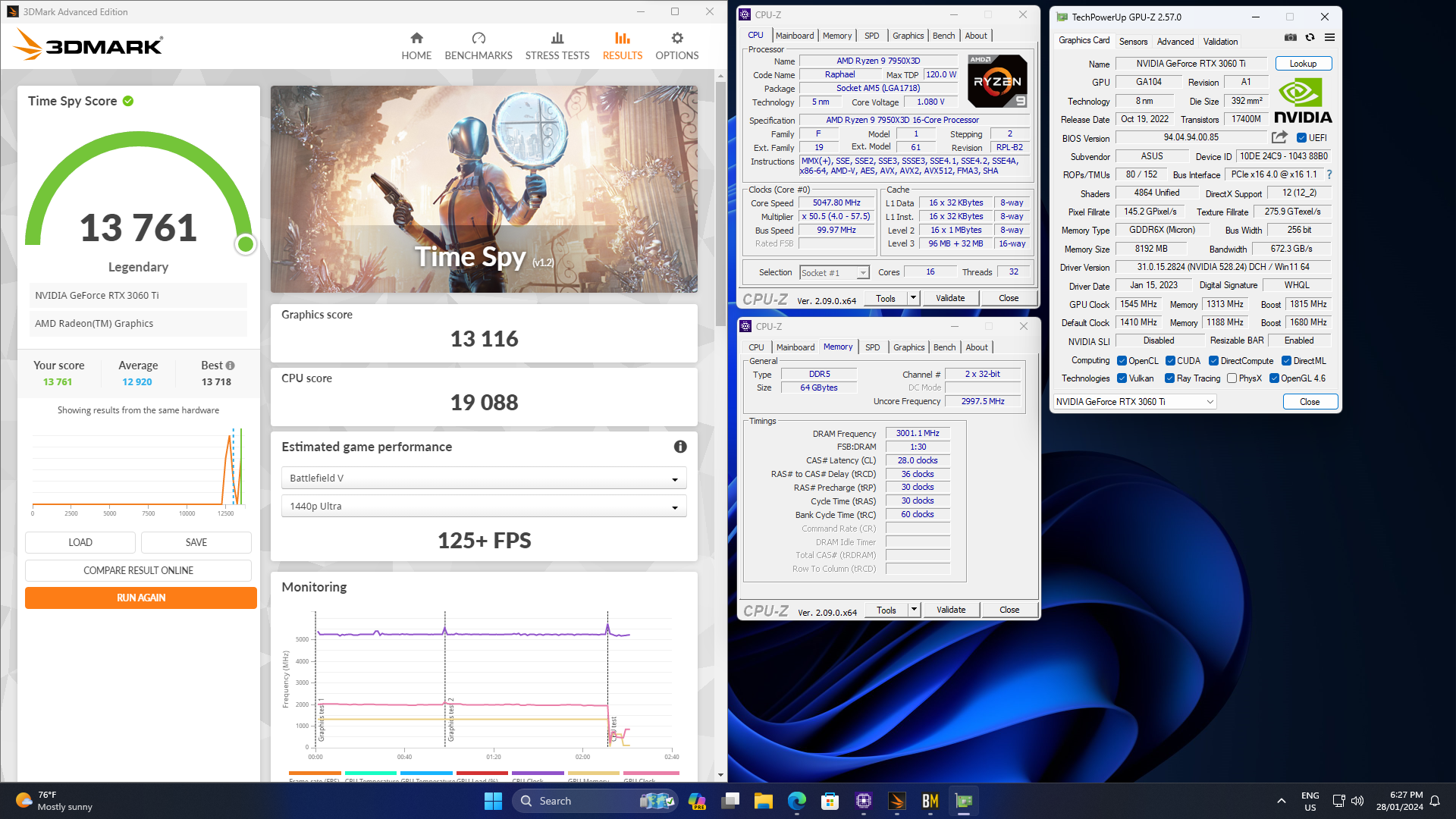Open the Sensors tab in GPU-Z
This screenshot has width=1456, height=819.
coord(1133,42)
